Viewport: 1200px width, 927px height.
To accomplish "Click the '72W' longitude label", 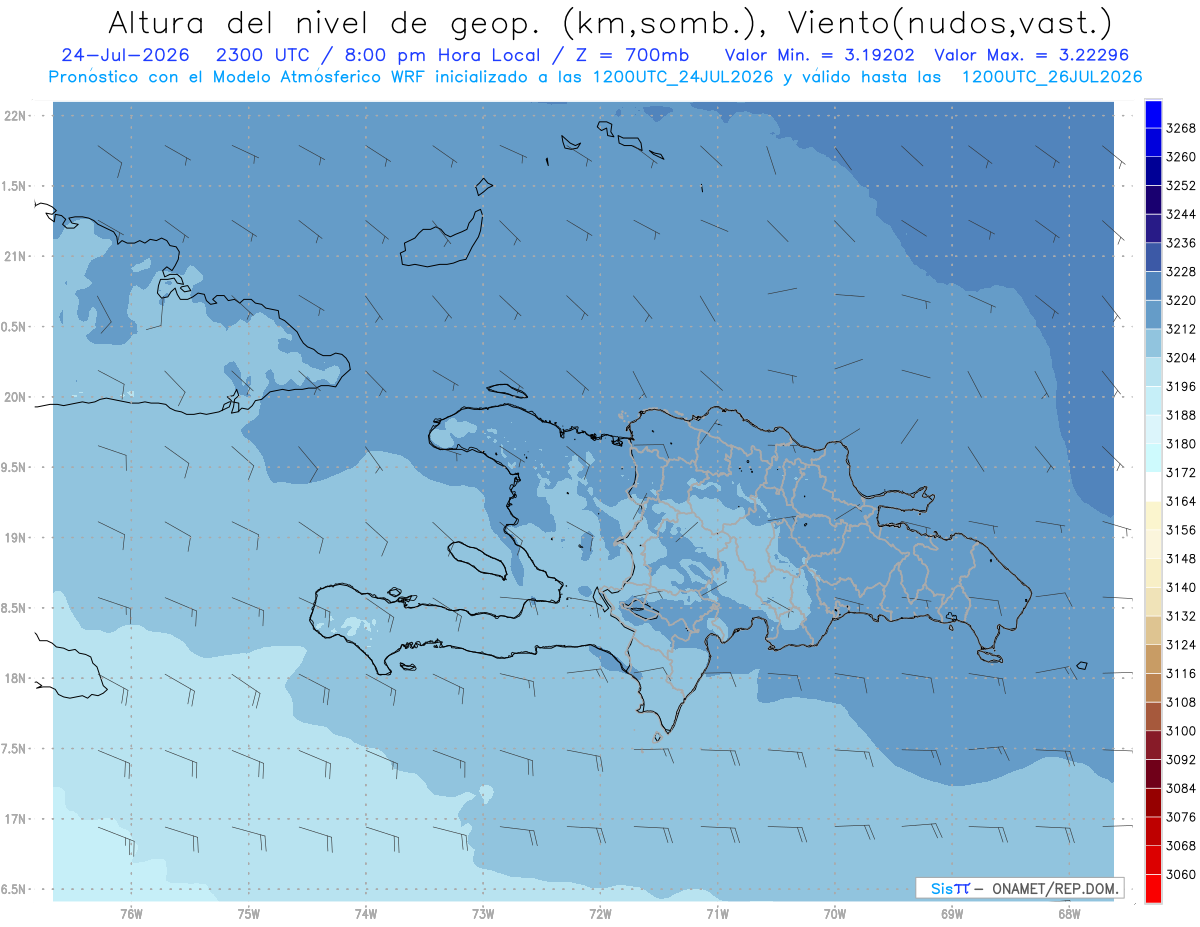I will pos(600,913).
